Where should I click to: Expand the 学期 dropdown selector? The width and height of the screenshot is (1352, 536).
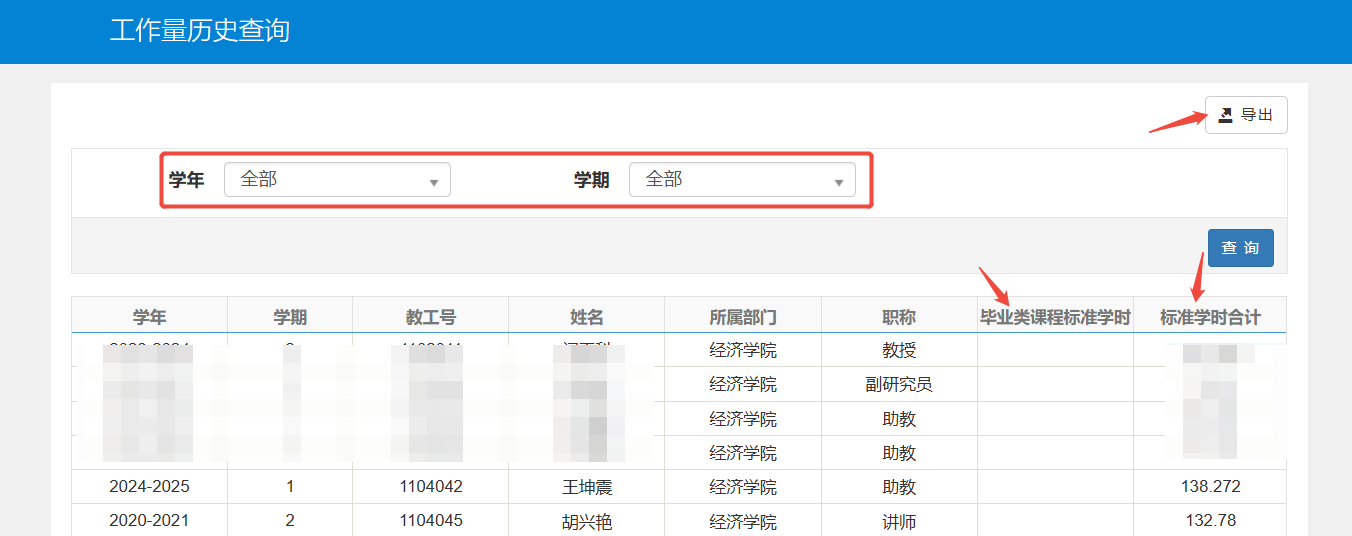(x=742, y=180)
